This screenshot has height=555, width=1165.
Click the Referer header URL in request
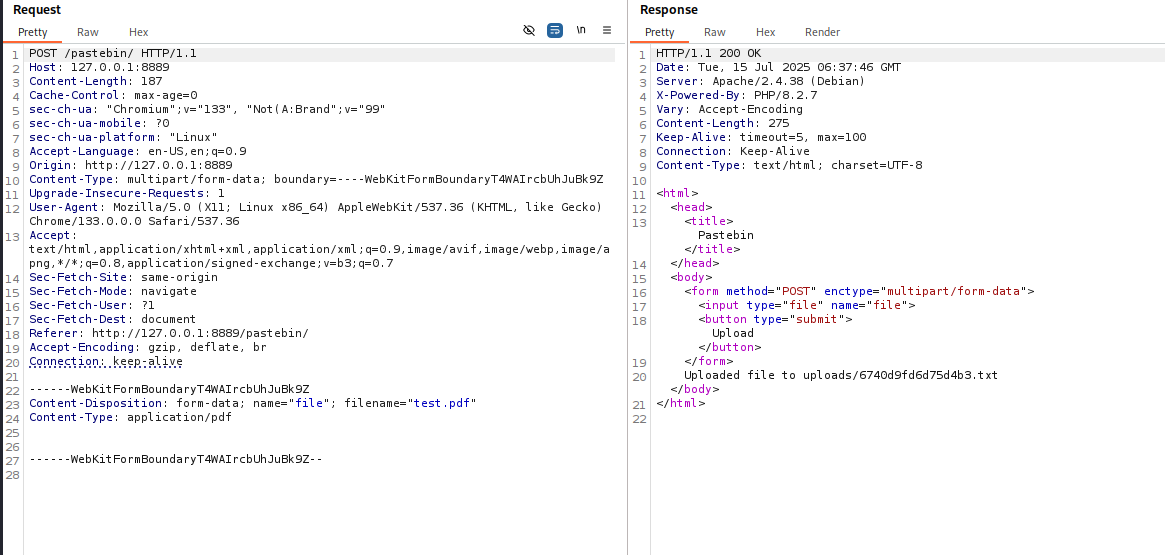200,333
